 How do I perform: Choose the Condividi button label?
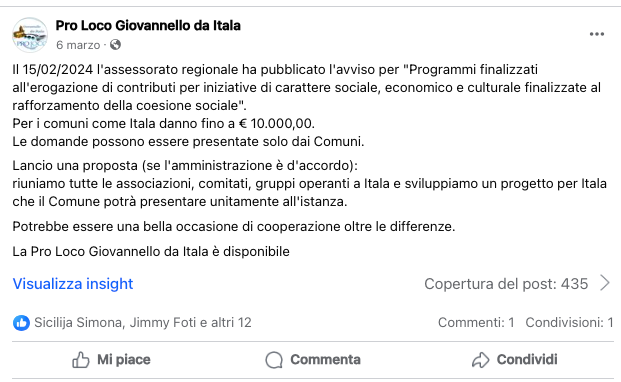[x=527, y=359]
